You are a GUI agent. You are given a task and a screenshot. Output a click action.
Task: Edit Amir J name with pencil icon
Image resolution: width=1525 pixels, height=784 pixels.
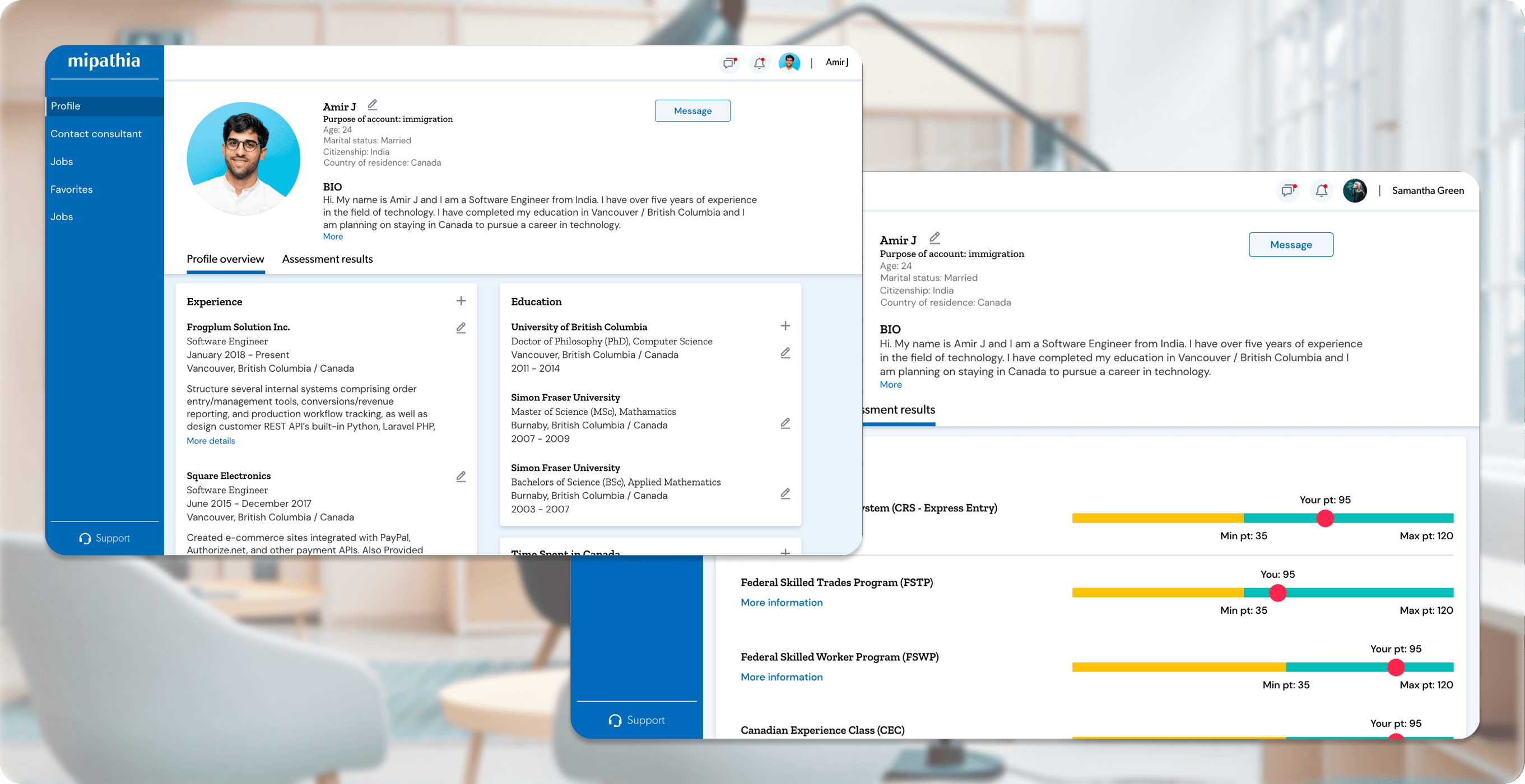[x=373, y=105]
